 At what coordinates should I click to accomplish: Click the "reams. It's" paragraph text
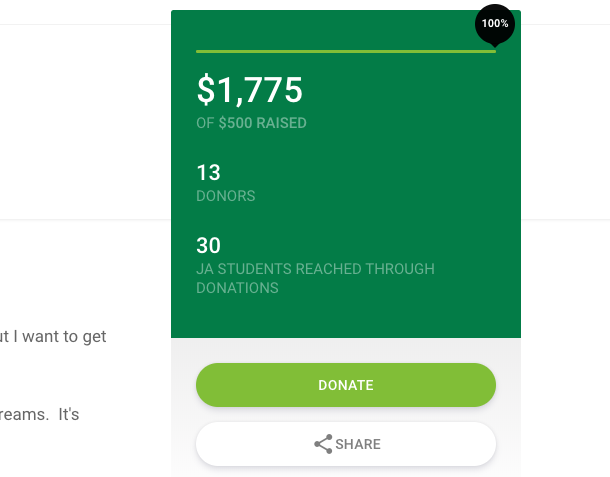click(39, 414)
